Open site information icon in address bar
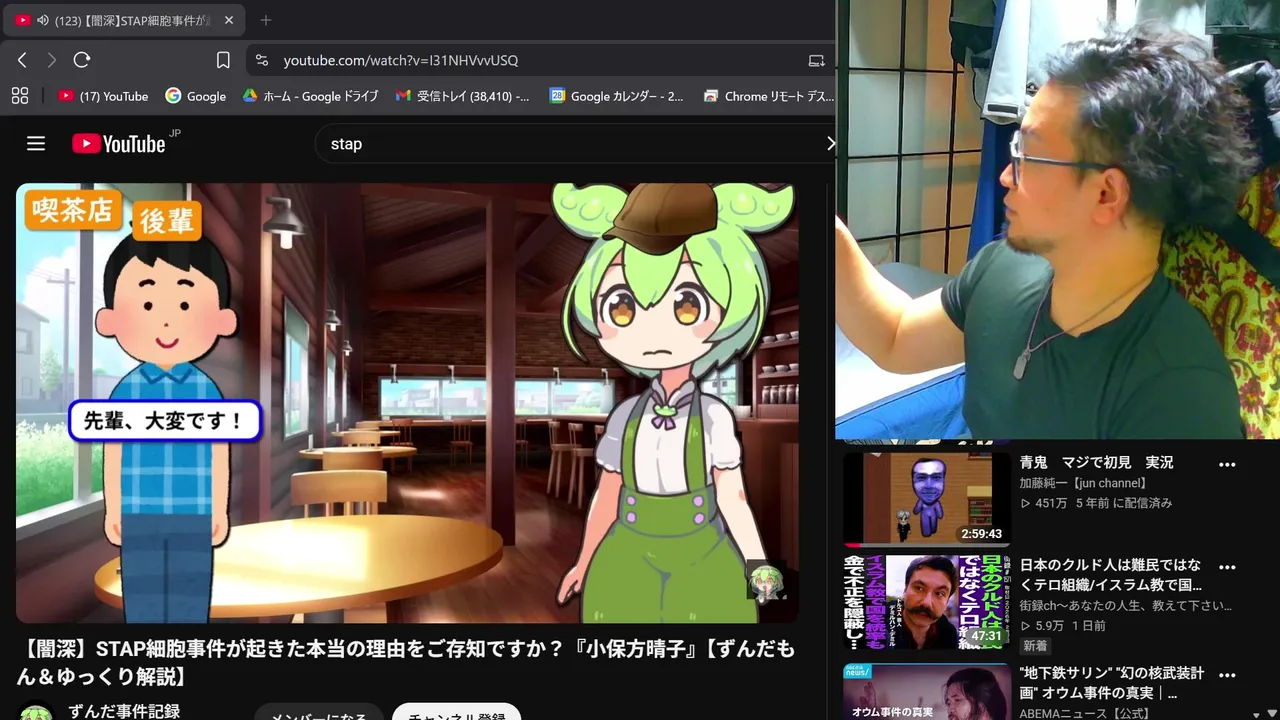This screenshot has width=1280, height=720. point(262,60)
